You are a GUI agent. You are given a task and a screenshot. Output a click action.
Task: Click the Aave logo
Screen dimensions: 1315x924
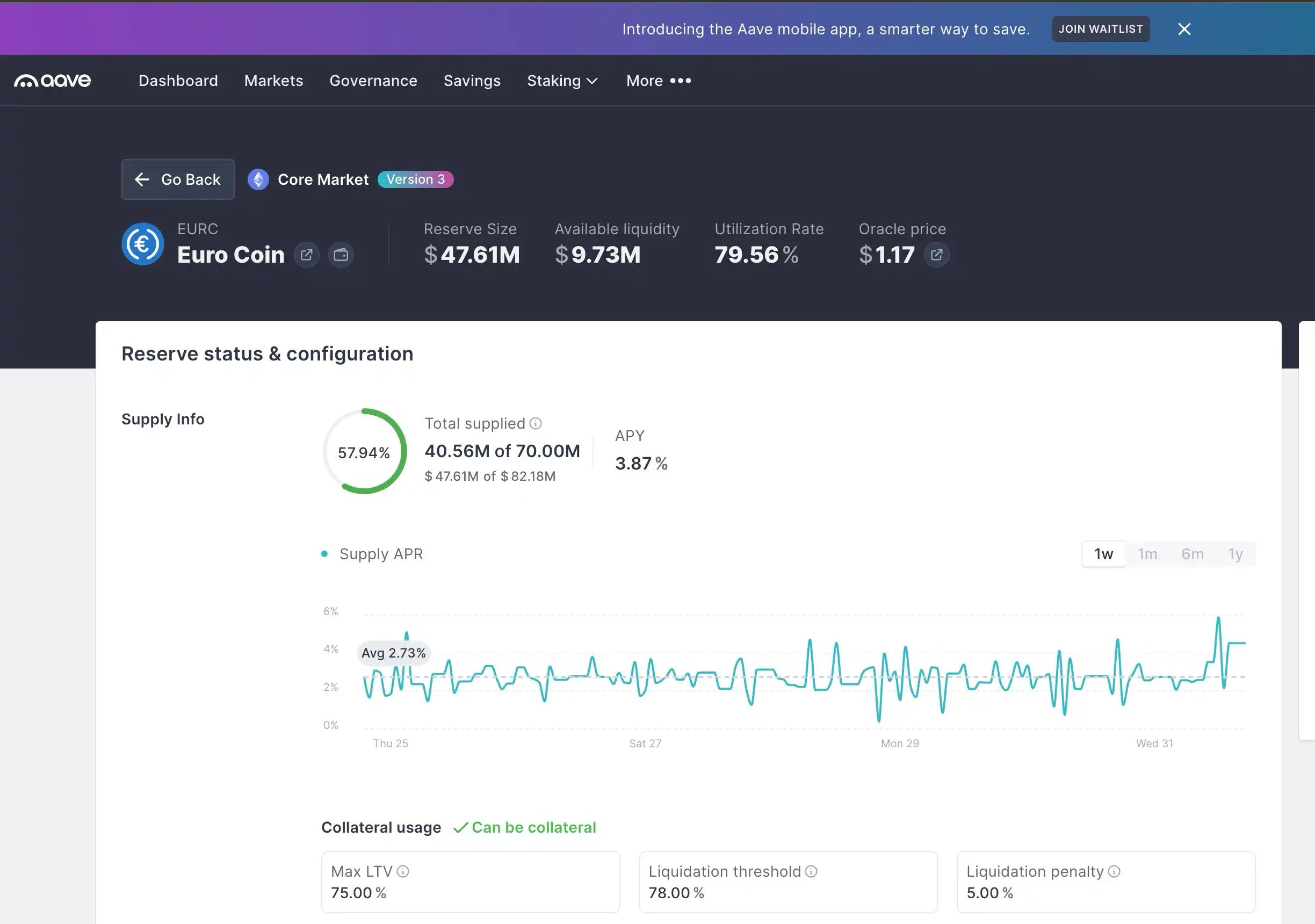52,81
